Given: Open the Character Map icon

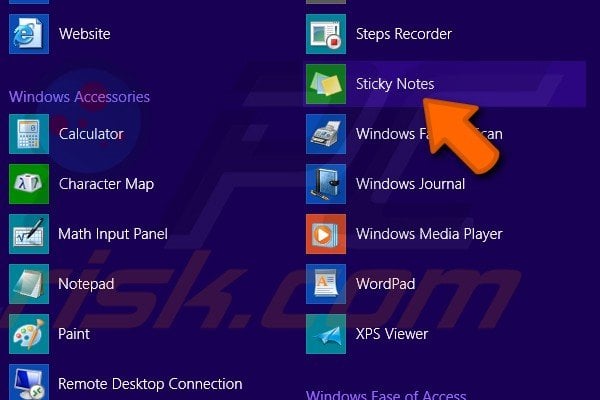Looking at the screenshot, I should click(x=29, y=184).
